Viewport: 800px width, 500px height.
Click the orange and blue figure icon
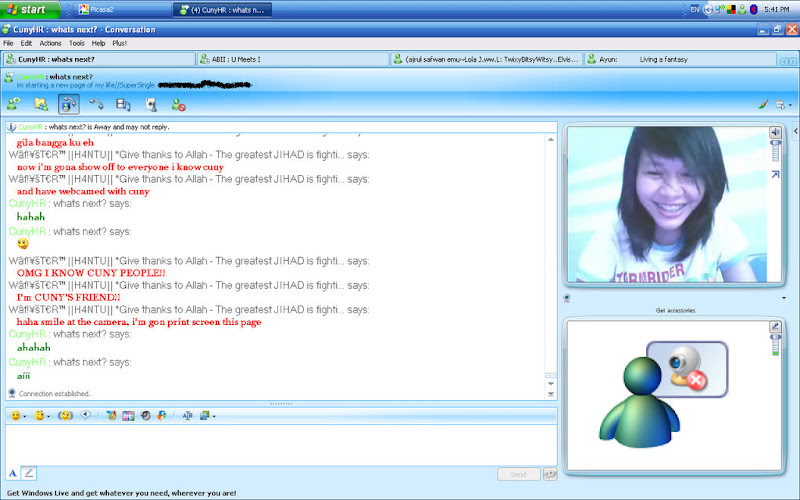point(162,415)
